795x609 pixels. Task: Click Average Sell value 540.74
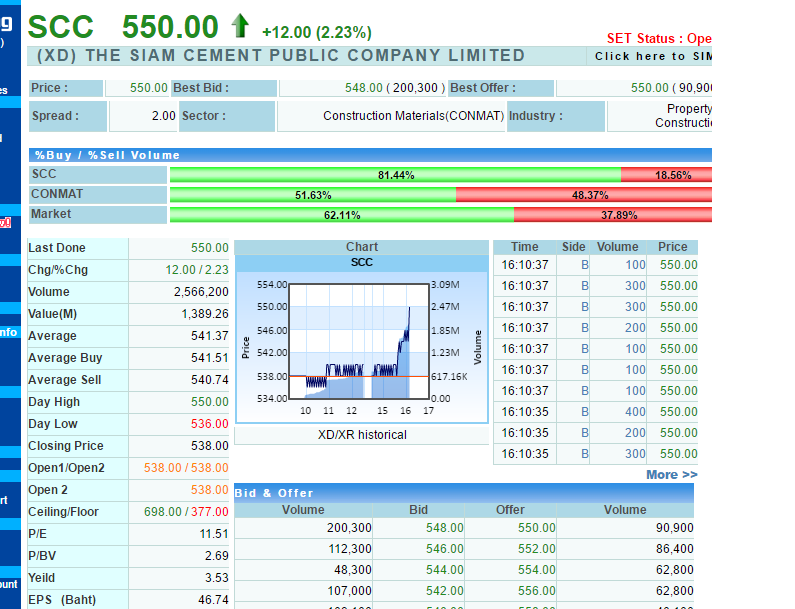[210, 380]
